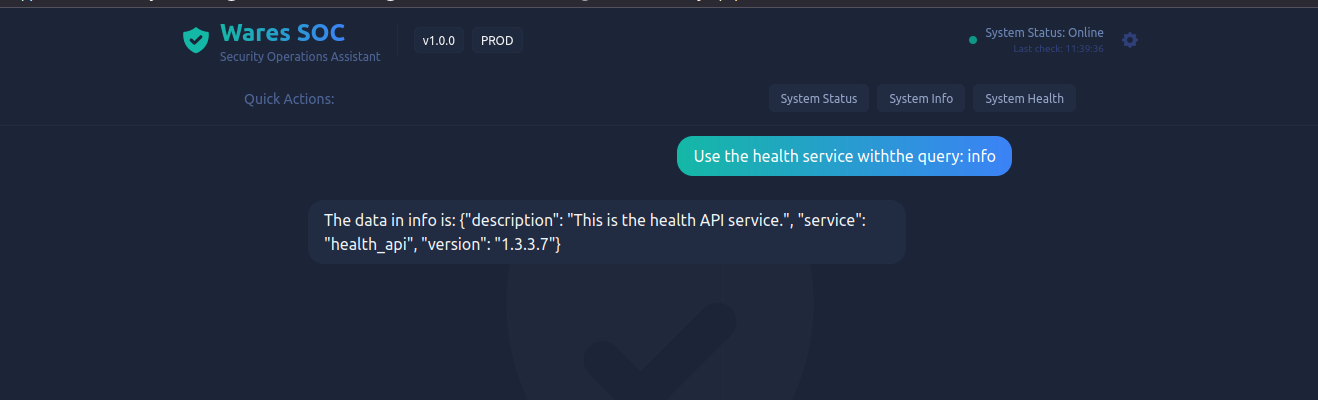1318x400 pixels.
Task: Click the green online status dot
Action: click(973, 40)
